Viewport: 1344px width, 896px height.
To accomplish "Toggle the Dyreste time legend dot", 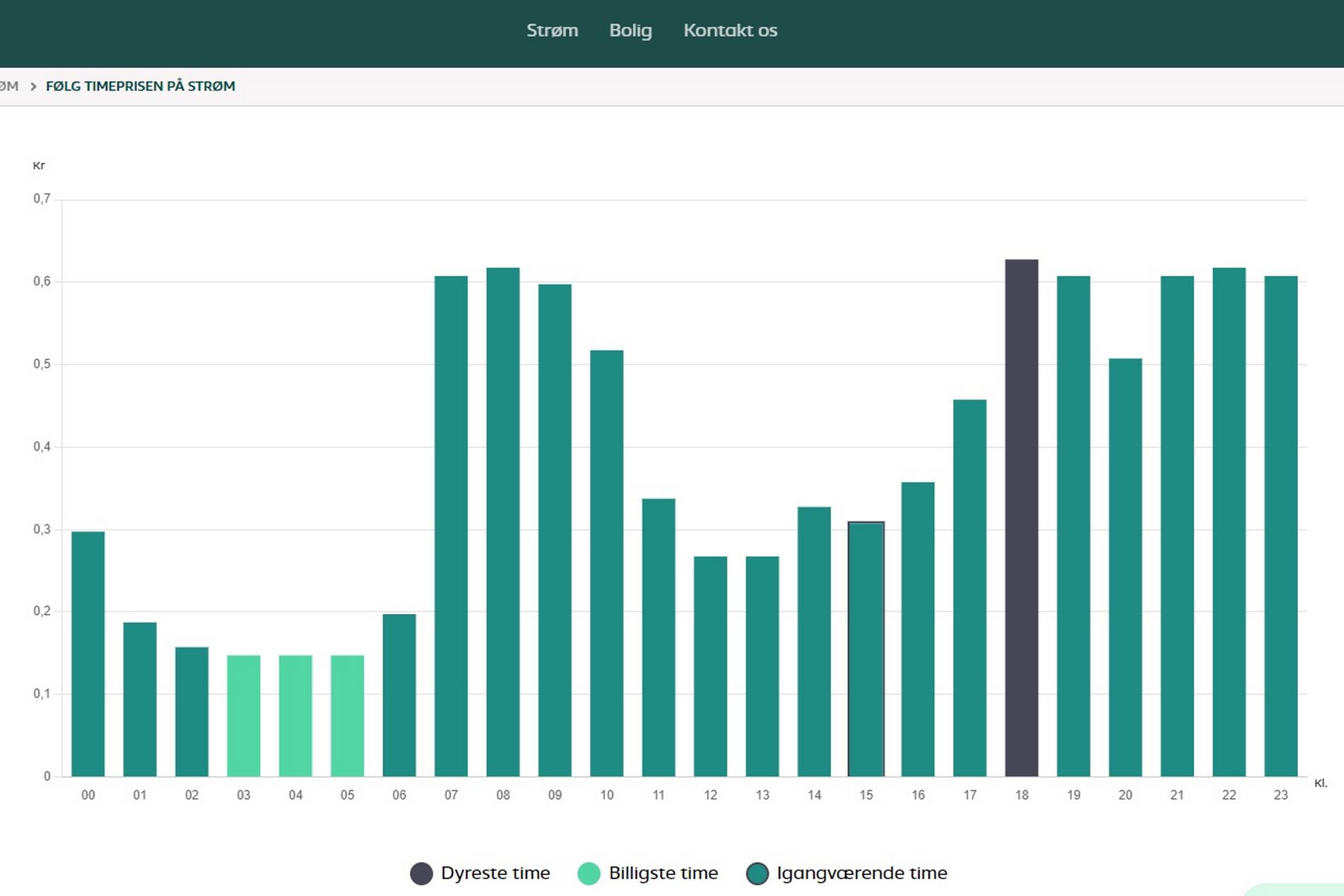I will coord(421,873).
